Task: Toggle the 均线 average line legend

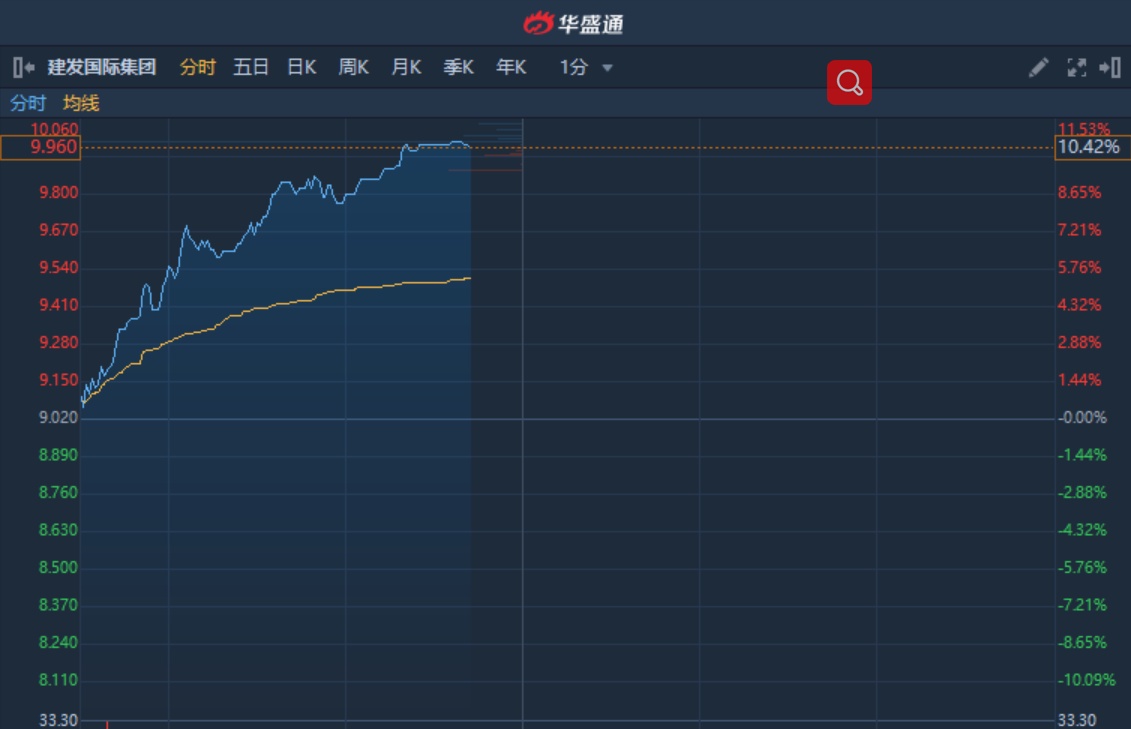Action: pos(81,103)
